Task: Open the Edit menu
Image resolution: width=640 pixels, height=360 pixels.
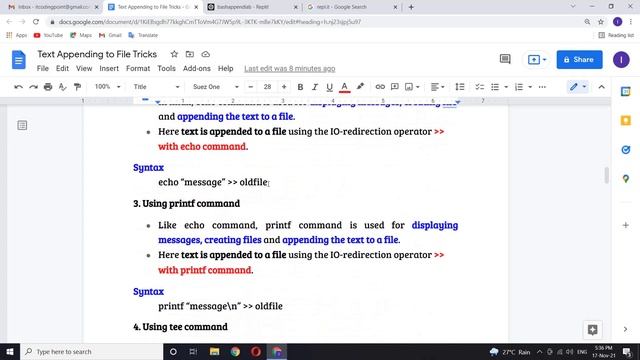Action: [x=62, y=69]
